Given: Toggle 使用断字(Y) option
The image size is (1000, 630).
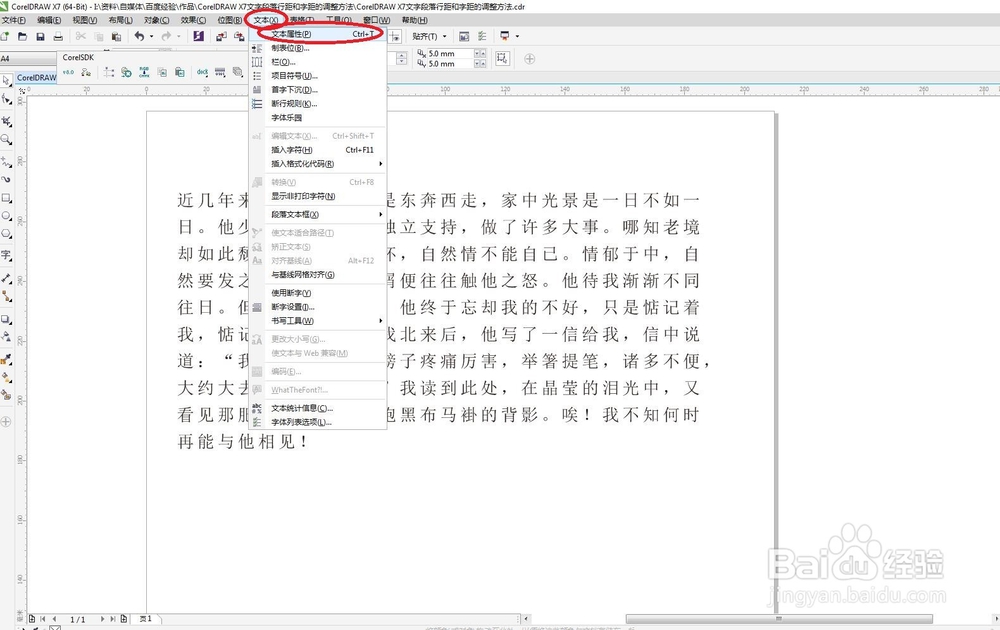Looking at the screenshot, I should [x=319, y=293].
